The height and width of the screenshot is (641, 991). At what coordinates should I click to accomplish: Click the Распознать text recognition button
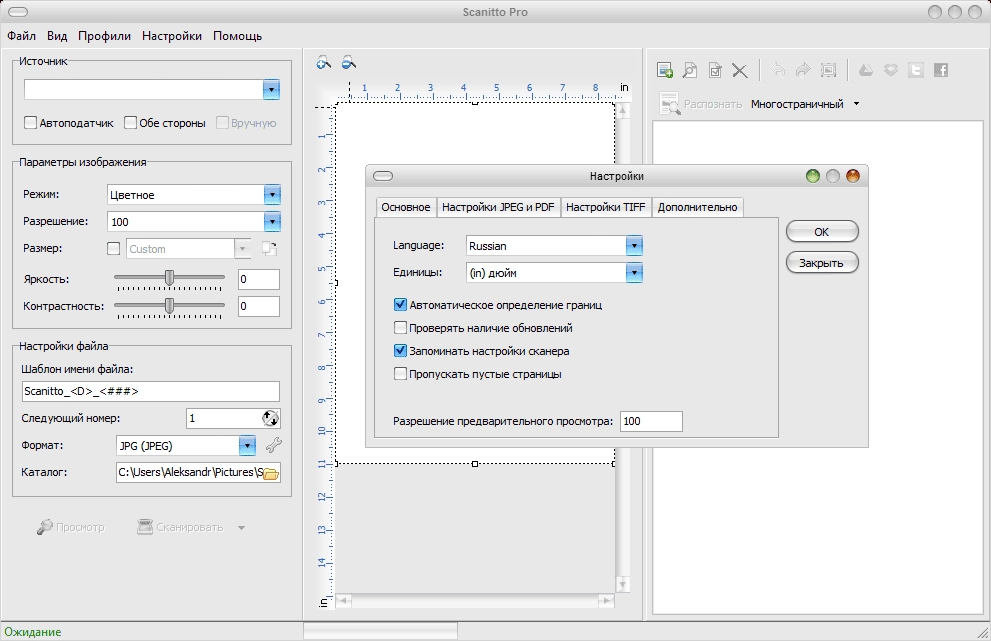point(700,104)
